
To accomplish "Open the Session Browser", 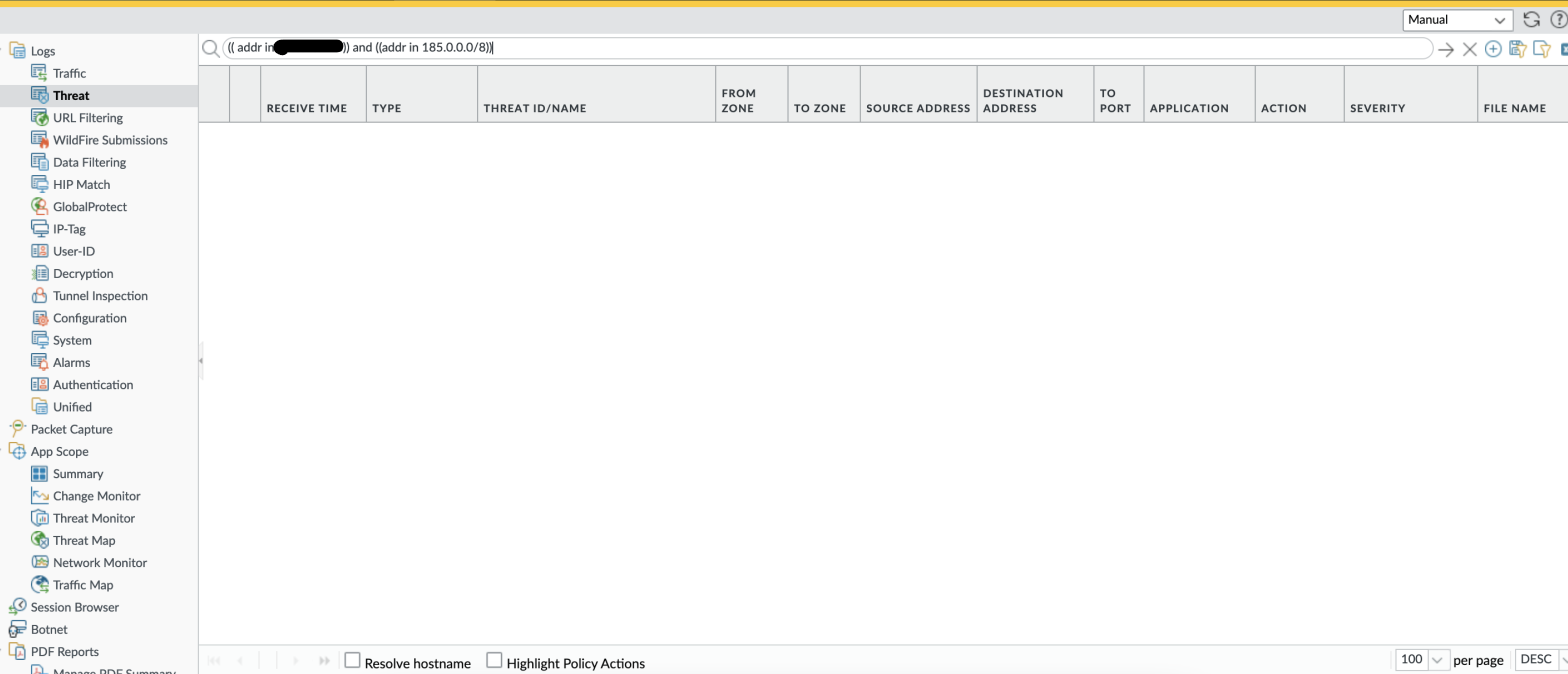I will click(74, 607).
